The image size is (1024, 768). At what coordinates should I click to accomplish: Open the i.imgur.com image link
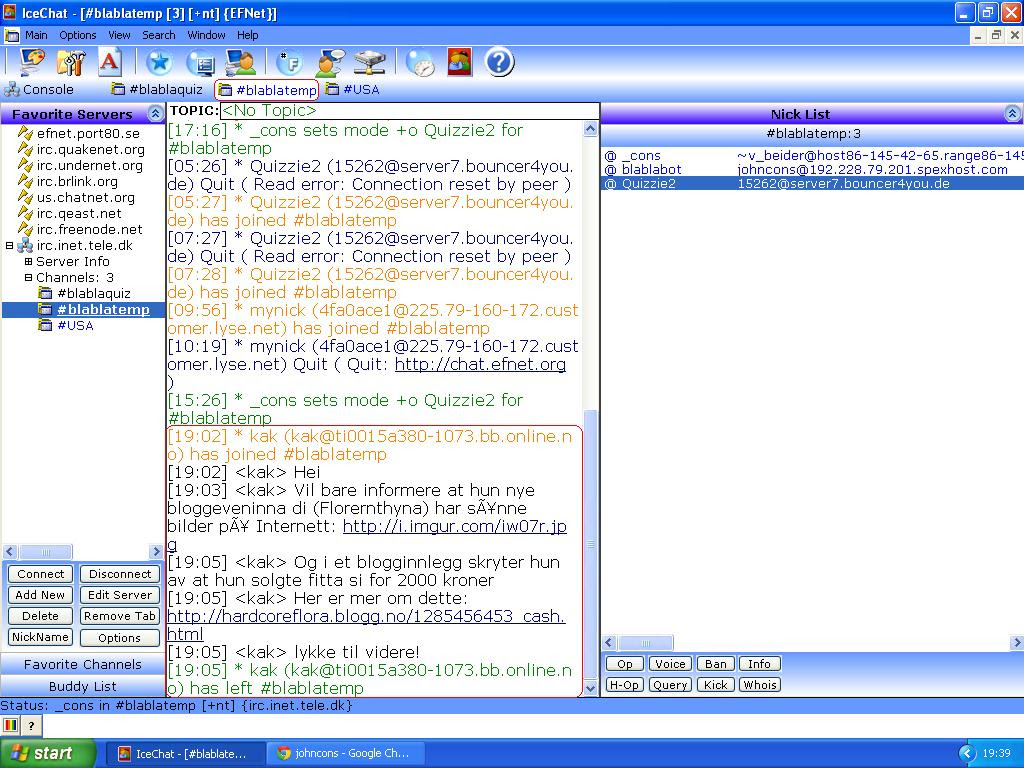click(x=455, y=526)
